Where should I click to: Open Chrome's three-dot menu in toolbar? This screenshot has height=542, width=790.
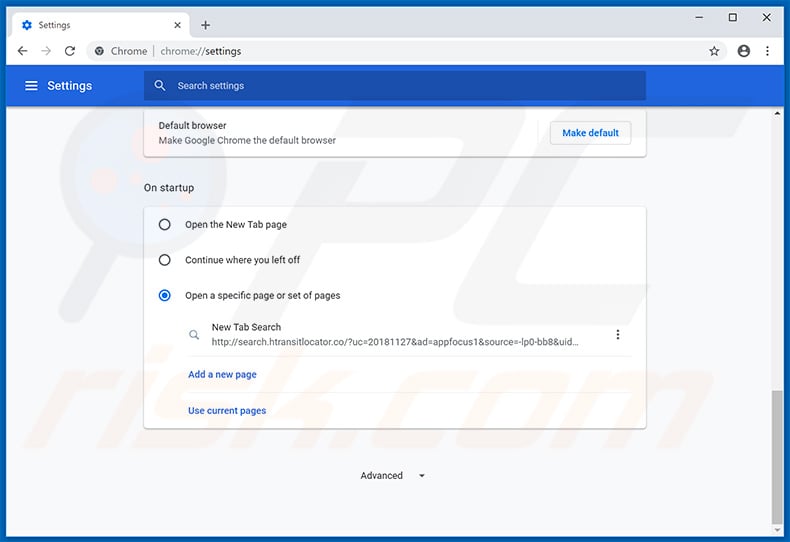tap(767, 51)
